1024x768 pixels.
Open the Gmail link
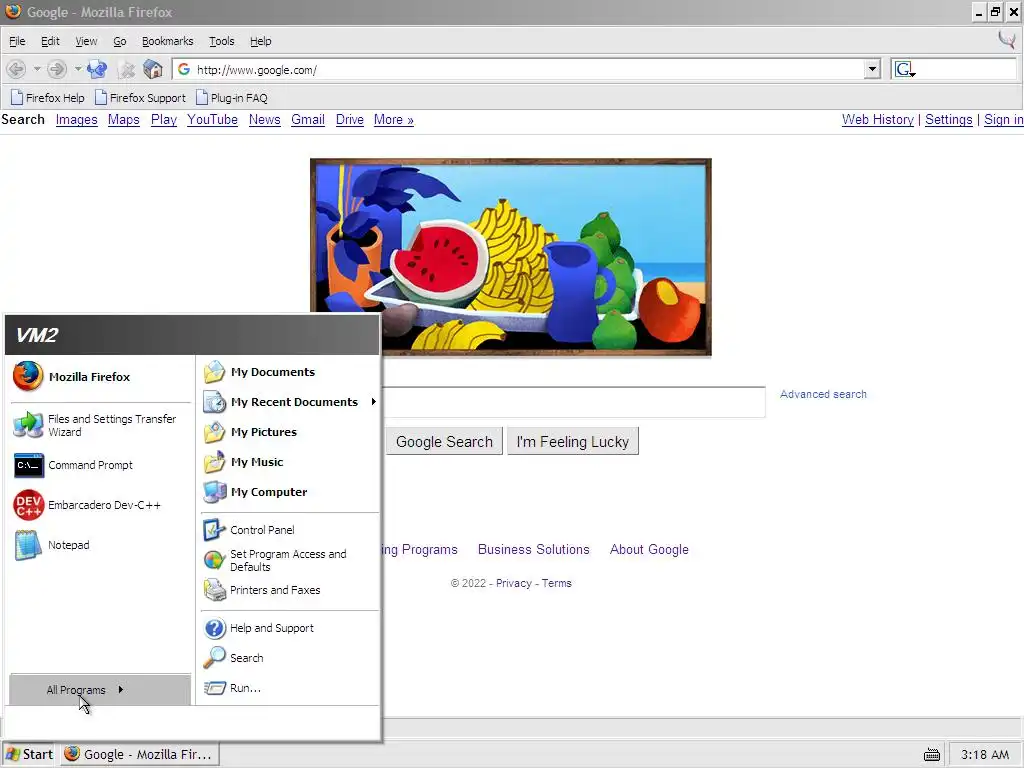[308, 120]
